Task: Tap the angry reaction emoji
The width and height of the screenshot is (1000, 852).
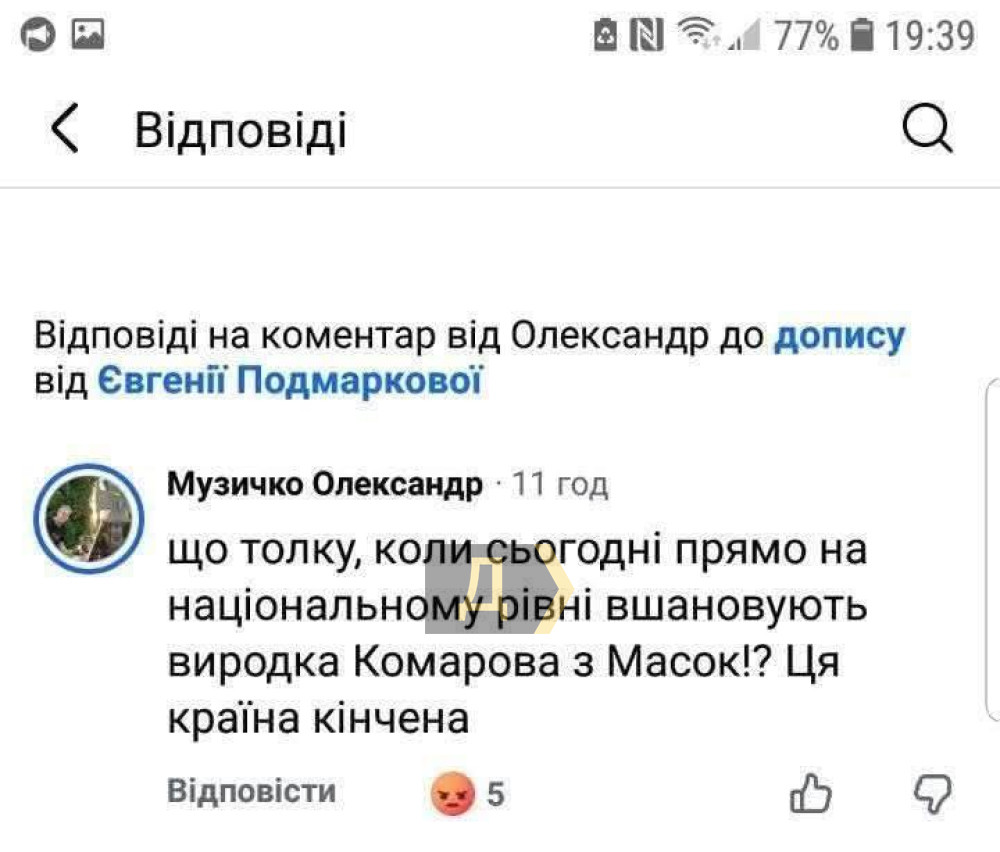Action: coord(452,795)
